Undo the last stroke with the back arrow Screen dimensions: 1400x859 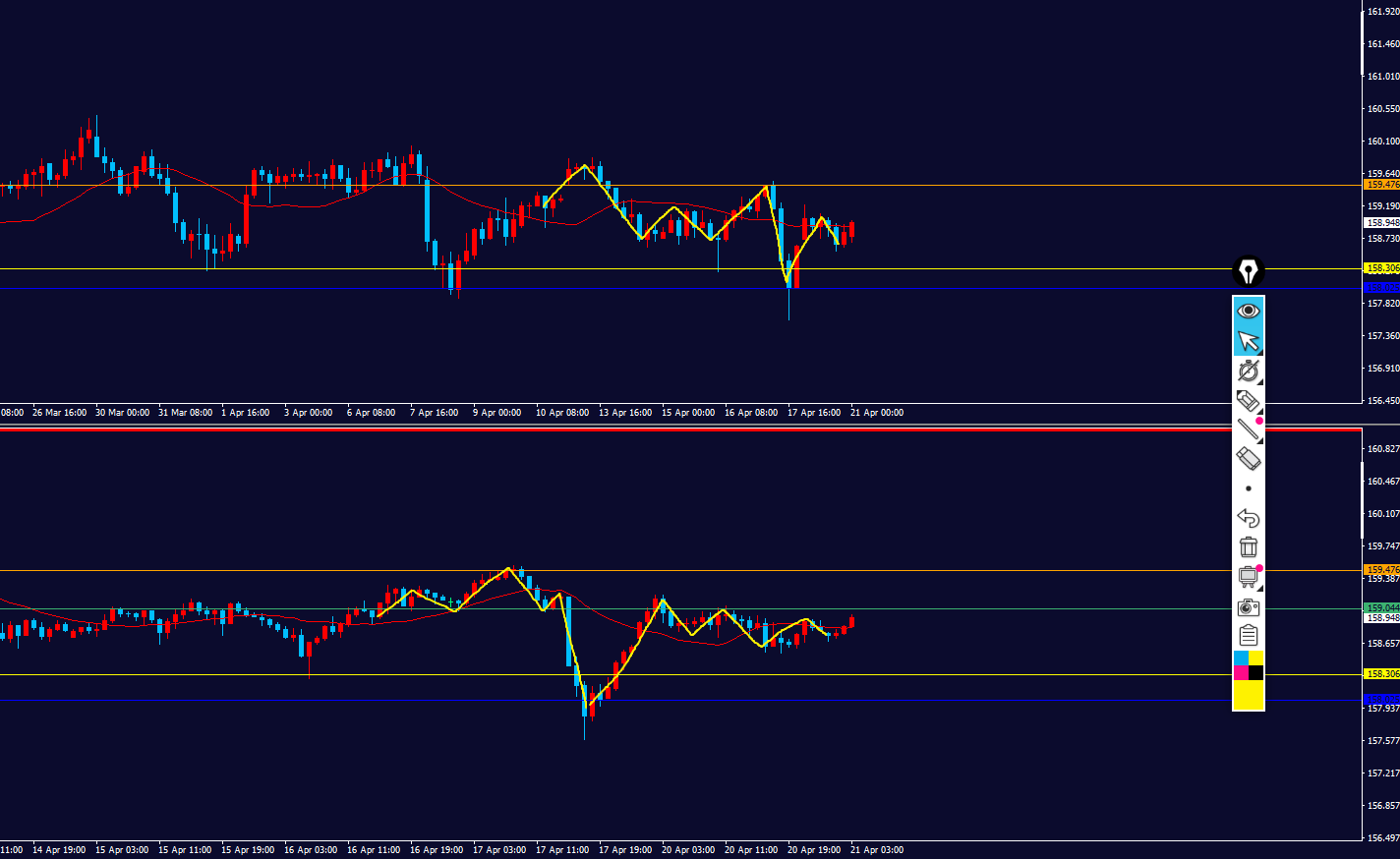click(x=1248, y=517)
